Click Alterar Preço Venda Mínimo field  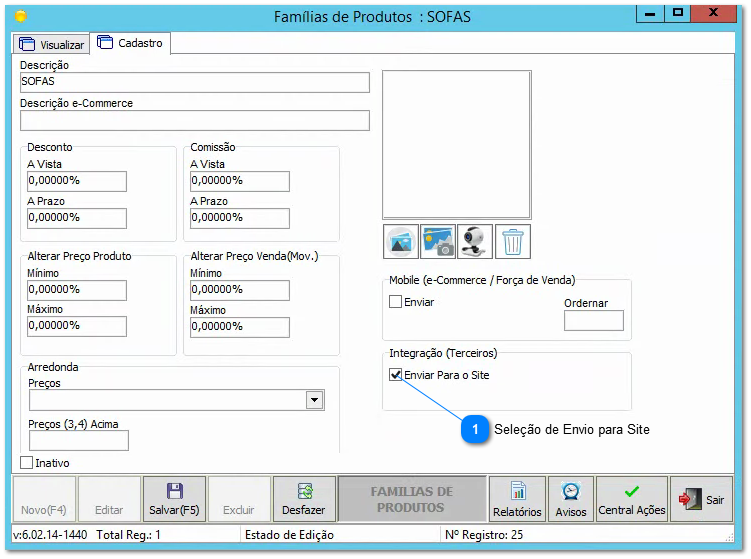[x=239, y=290]
